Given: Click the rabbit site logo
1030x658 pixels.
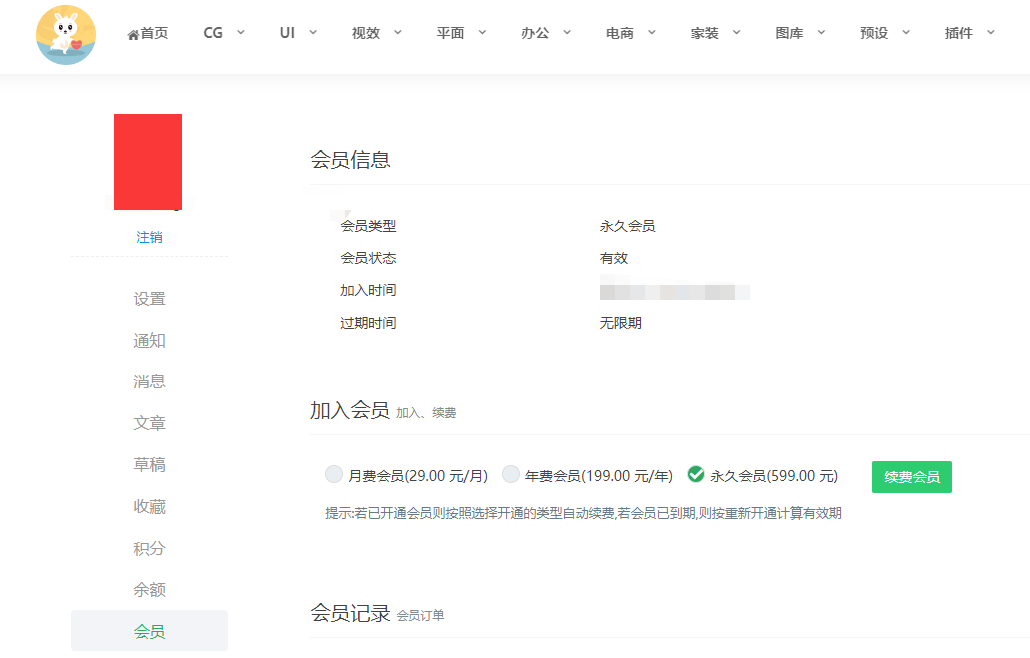Looking at the screenshot, I should tap(66, 35).
